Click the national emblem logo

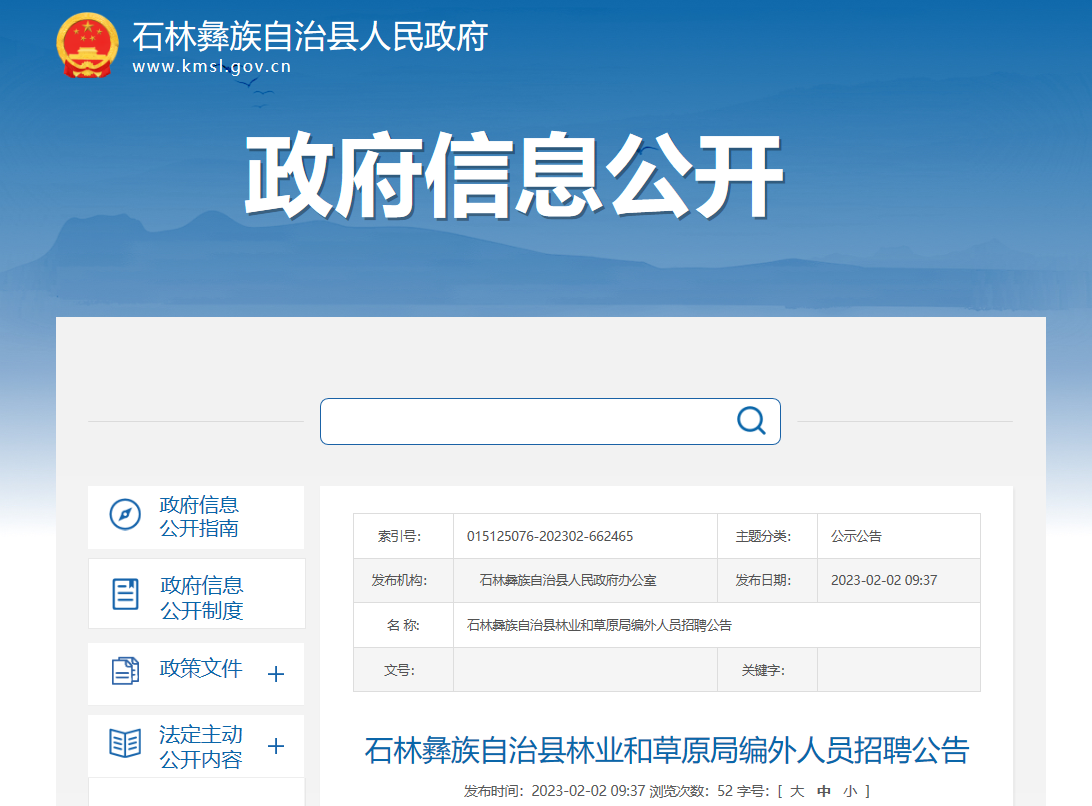click(x=87, y=45)
